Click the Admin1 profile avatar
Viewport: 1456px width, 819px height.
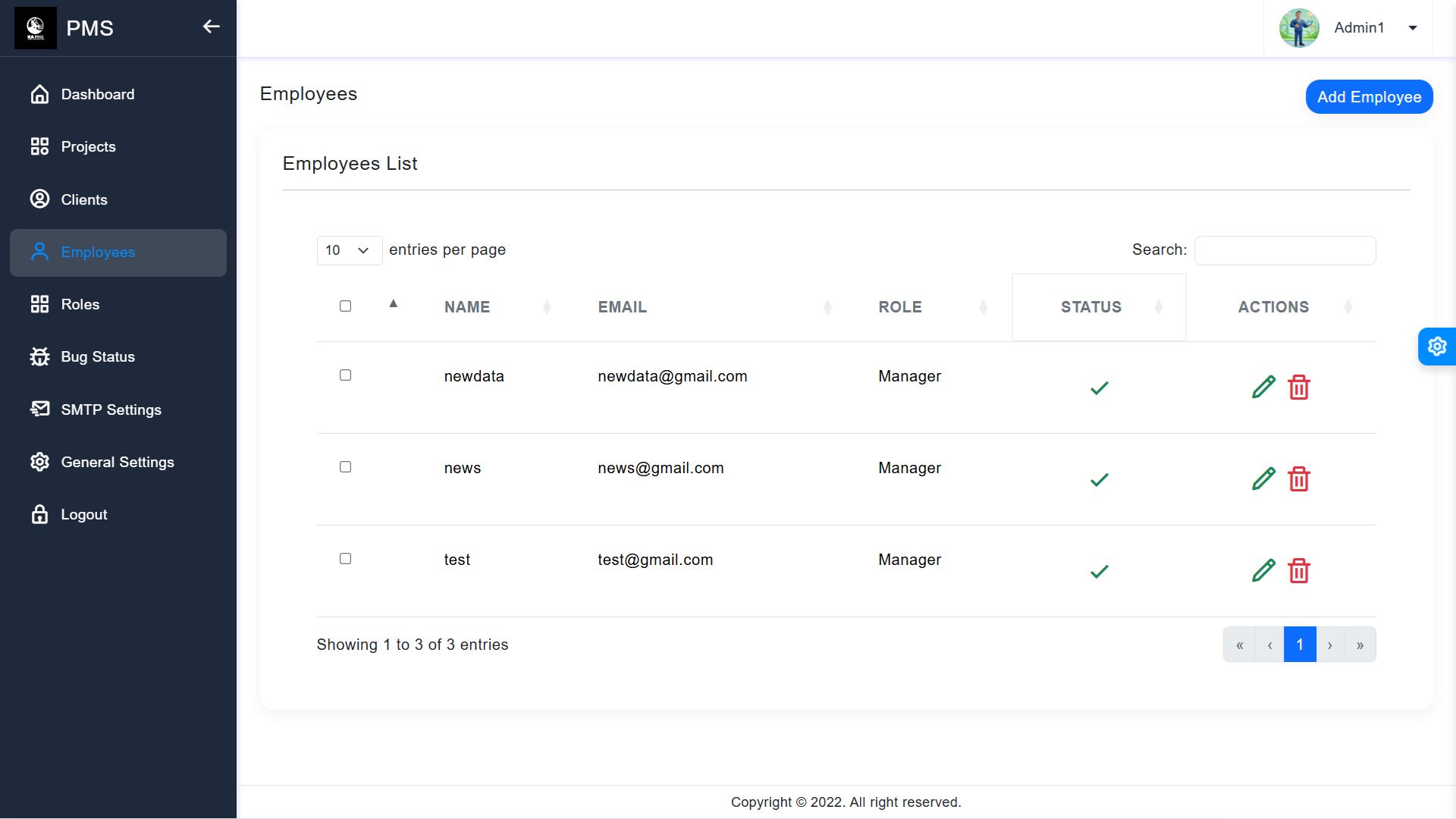click(1298, 28)
